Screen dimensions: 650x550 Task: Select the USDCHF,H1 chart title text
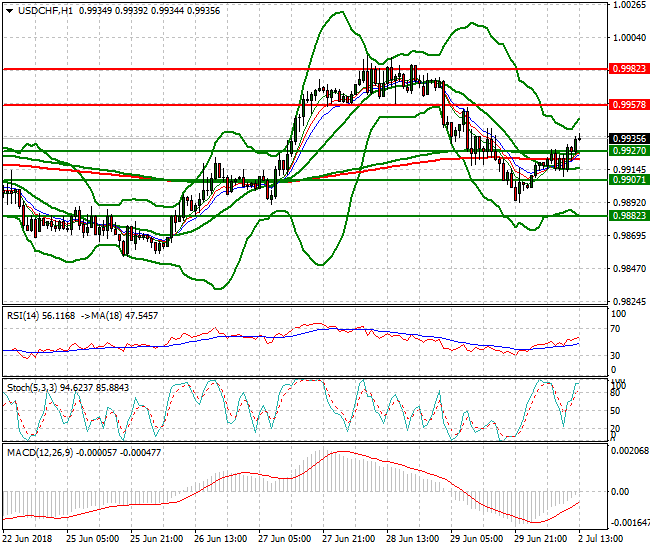pos(45,11)
